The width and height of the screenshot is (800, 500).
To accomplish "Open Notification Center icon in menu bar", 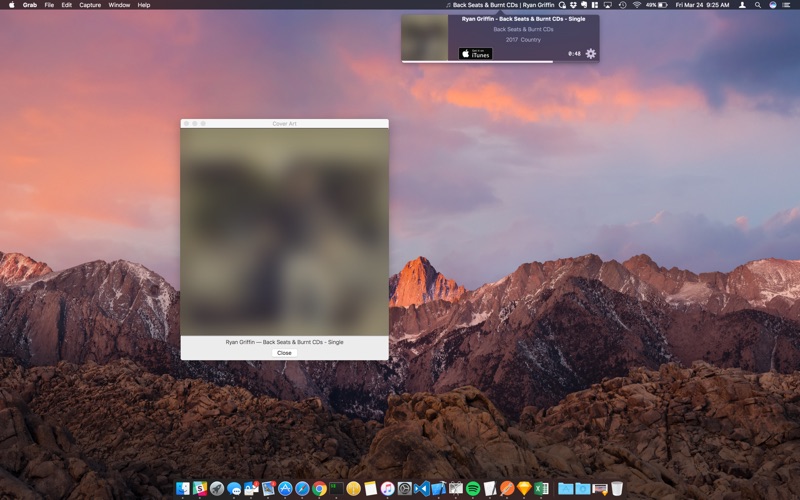I will (786, 5).
